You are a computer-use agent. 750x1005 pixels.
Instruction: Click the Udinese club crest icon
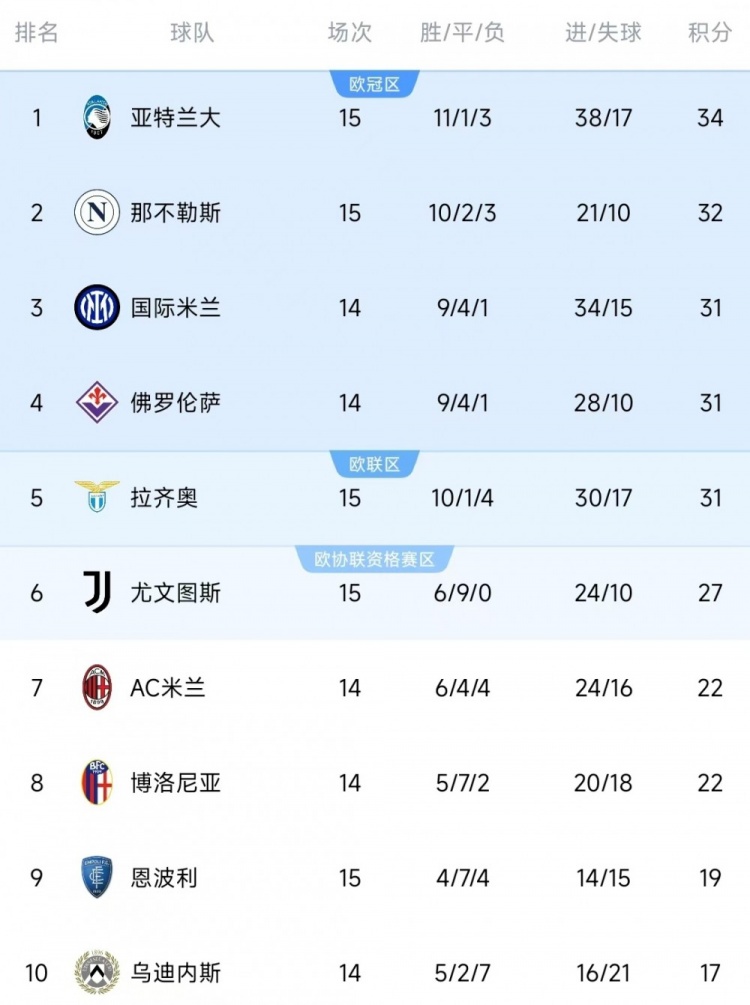coord(97,972)
